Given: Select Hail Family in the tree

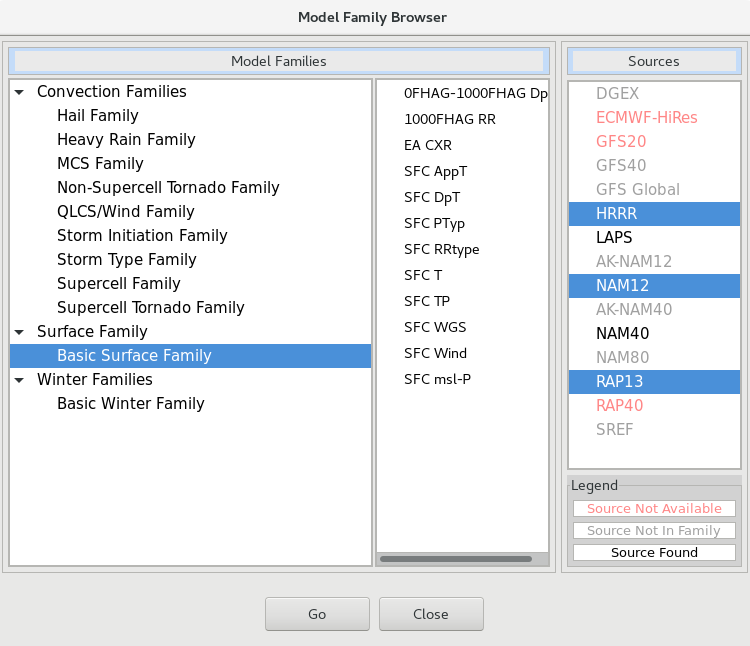Looking at the screenshot, I should (98, 116).
